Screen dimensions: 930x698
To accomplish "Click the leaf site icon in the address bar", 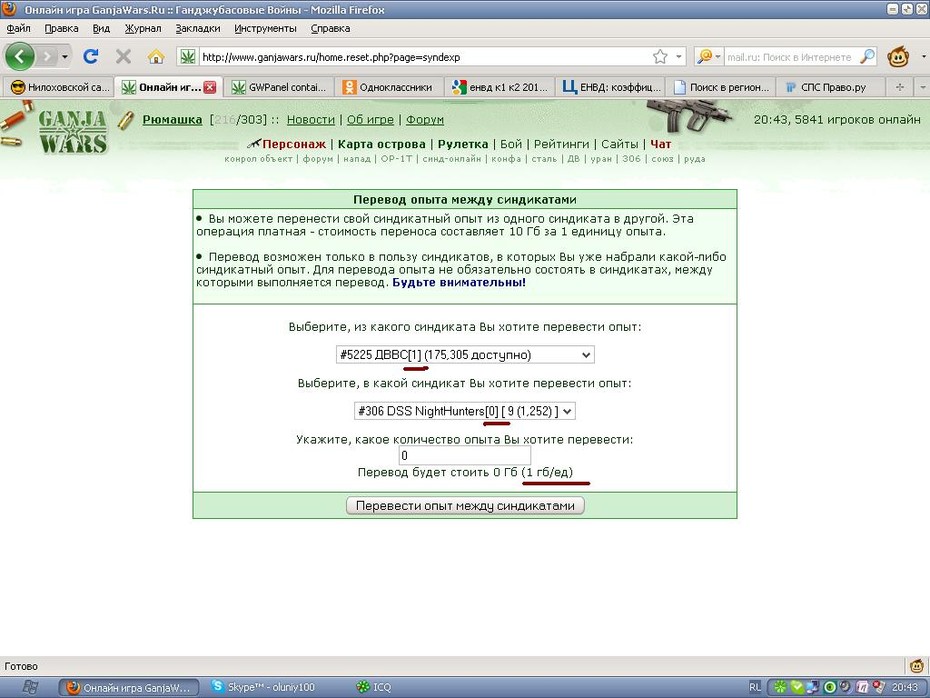I will coord(187,57).
